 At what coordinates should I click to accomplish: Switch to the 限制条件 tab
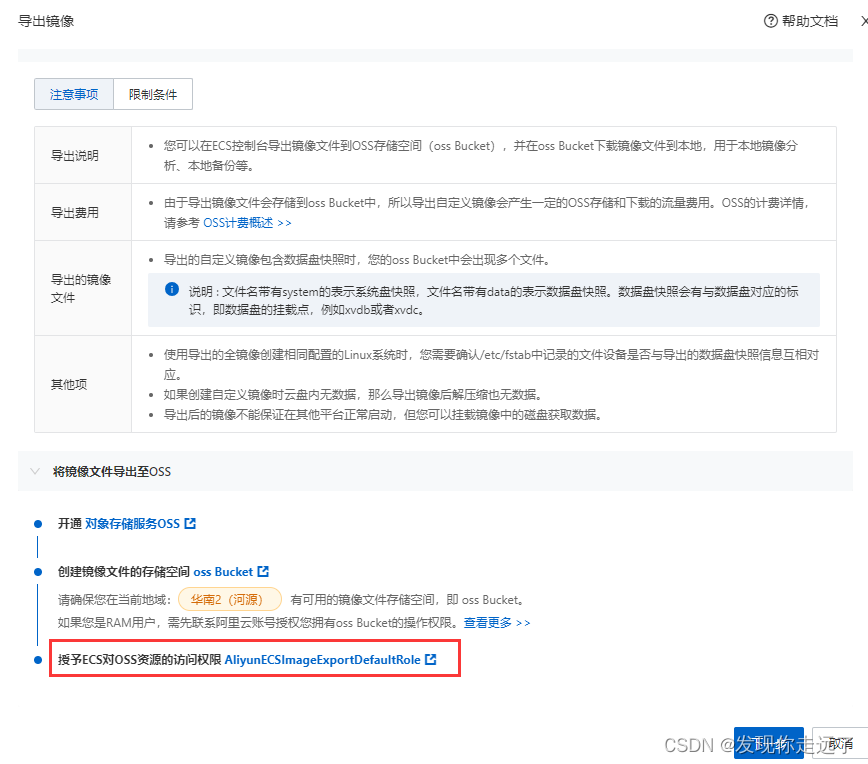point(153,94)
